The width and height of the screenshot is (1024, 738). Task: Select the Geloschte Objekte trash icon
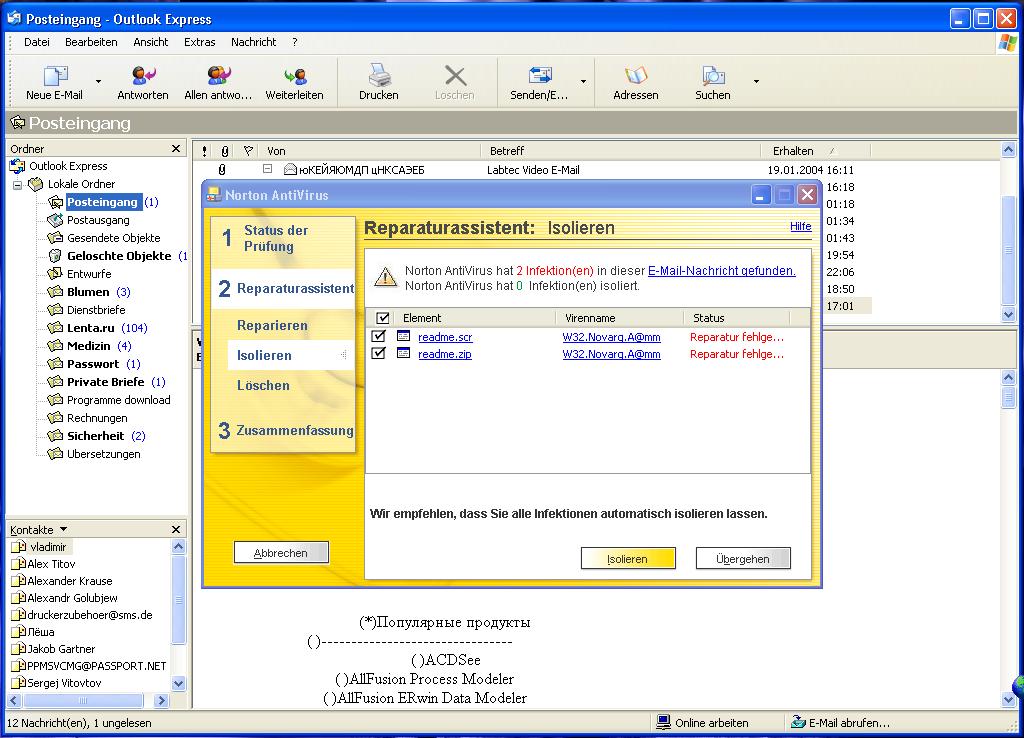pyautogui.click(x=56, y=256)
